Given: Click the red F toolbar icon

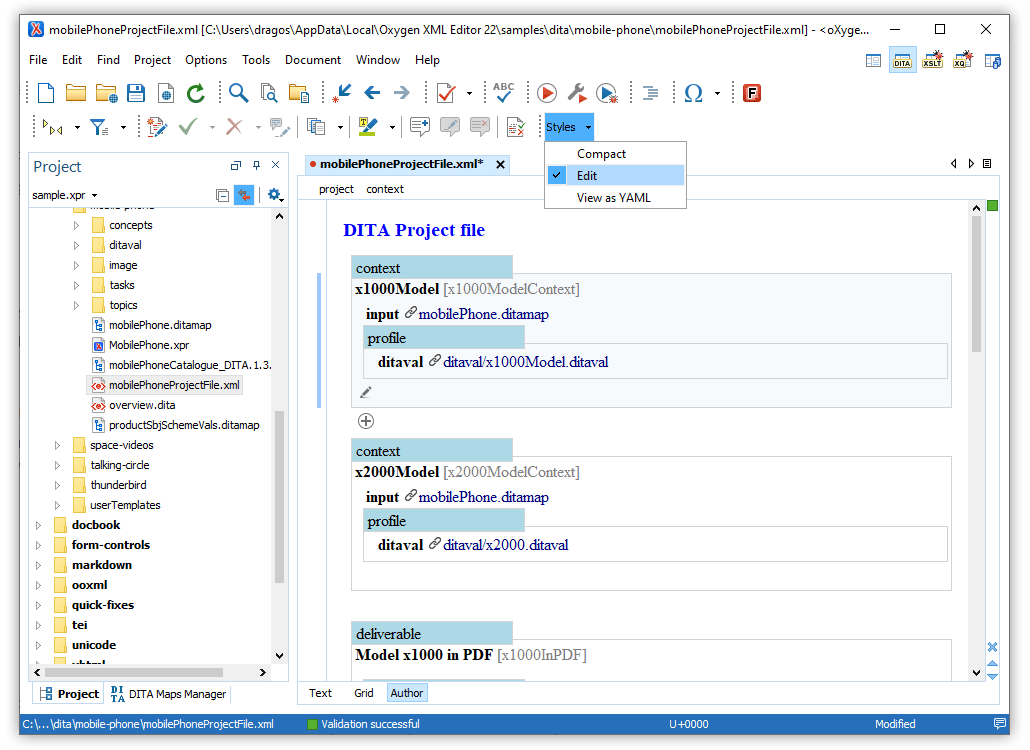Looking at the screenshot, I should pyautogui.click(x=752, y=93).
